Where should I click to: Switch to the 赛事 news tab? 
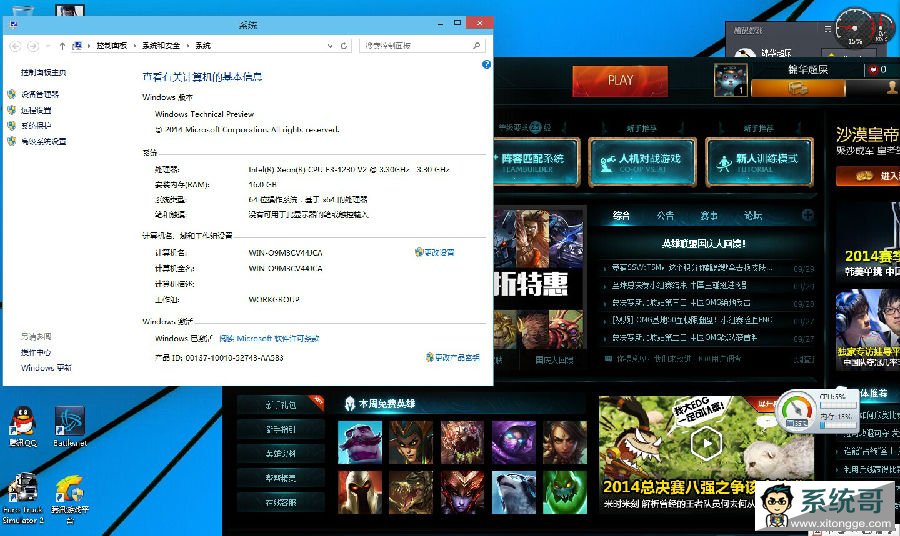point(709,216)
